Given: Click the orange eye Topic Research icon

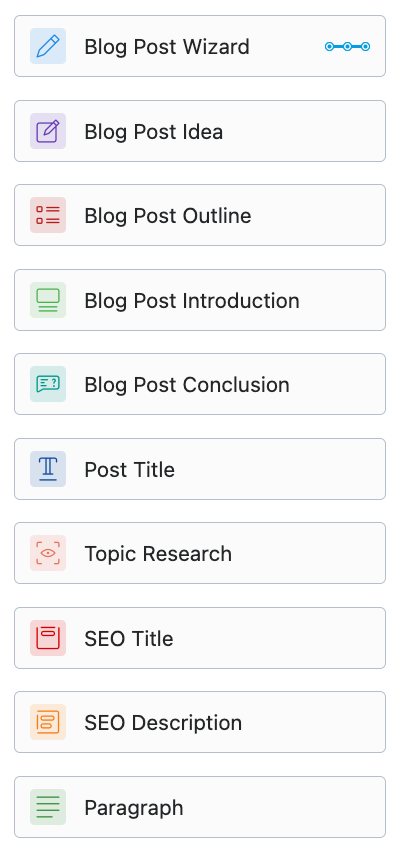Looking at the screenshot, I should tap(48, 553).
